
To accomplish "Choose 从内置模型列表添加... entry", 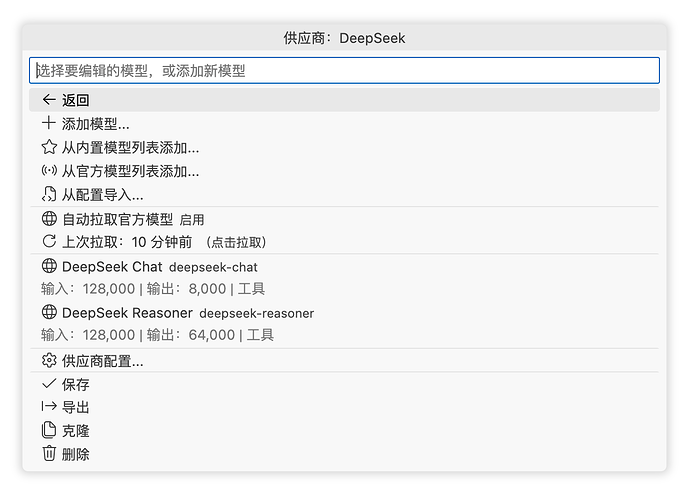I will coord(344,147).
